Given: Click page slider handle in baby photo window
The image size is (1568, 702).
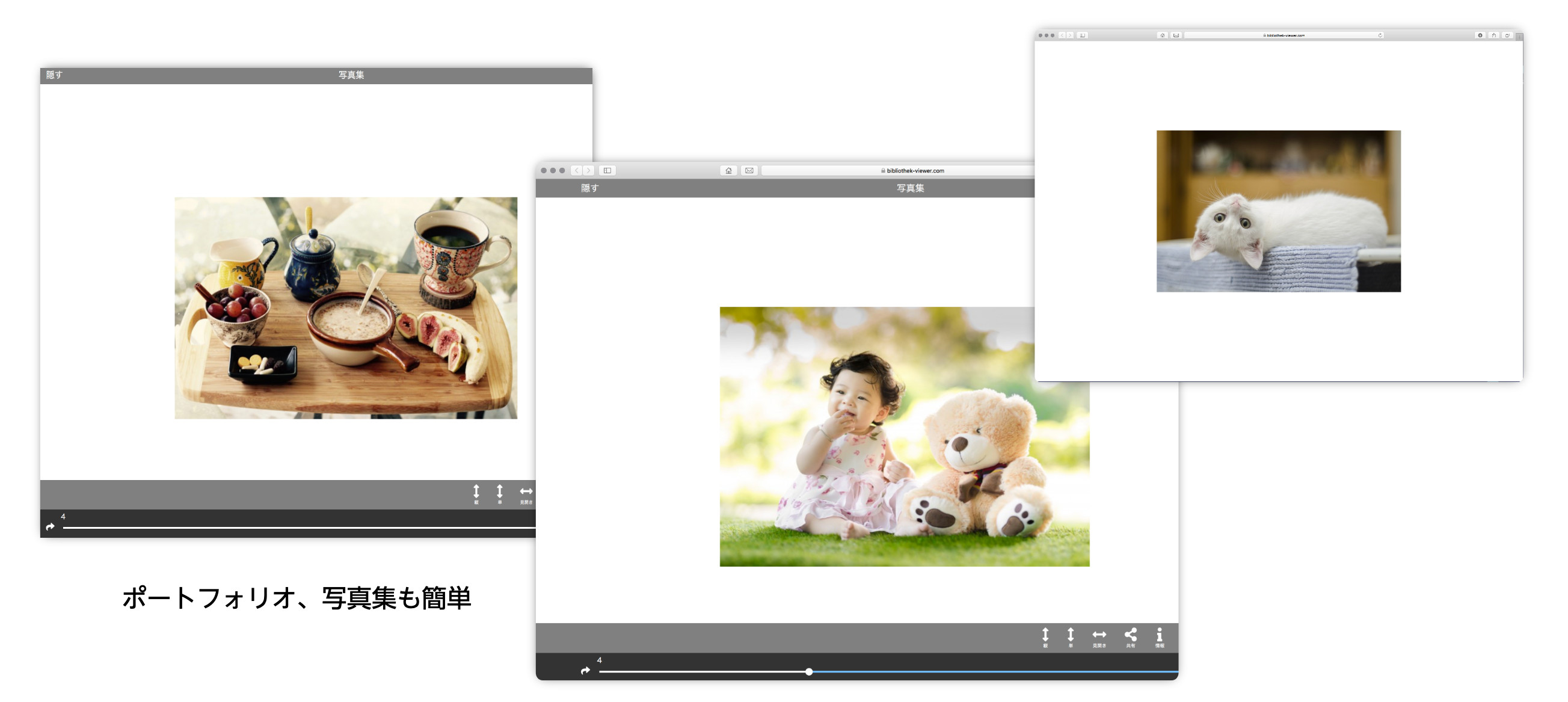Looking at the screenshot, I should pyautogui.click(x=808, y=671).
